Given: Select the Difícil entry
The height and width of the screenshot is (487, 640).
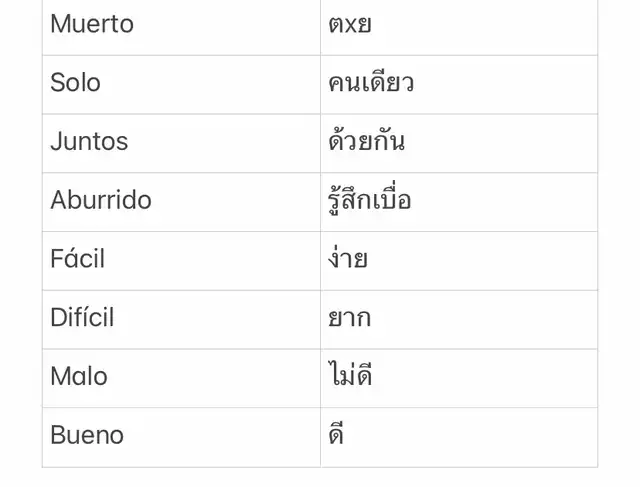Looking at the screenshot, I should point(82,318).
